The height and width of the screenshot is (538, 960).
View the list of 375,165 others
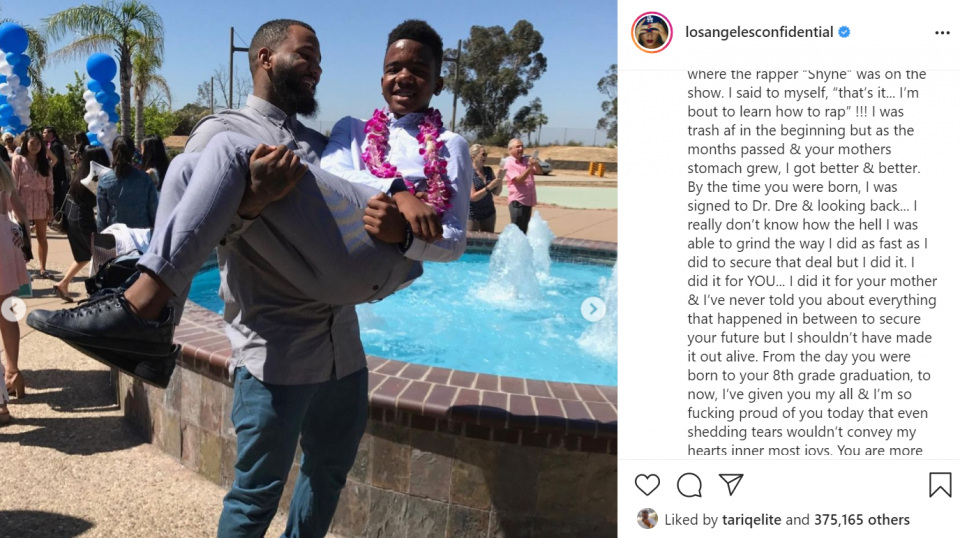(861, 520)
